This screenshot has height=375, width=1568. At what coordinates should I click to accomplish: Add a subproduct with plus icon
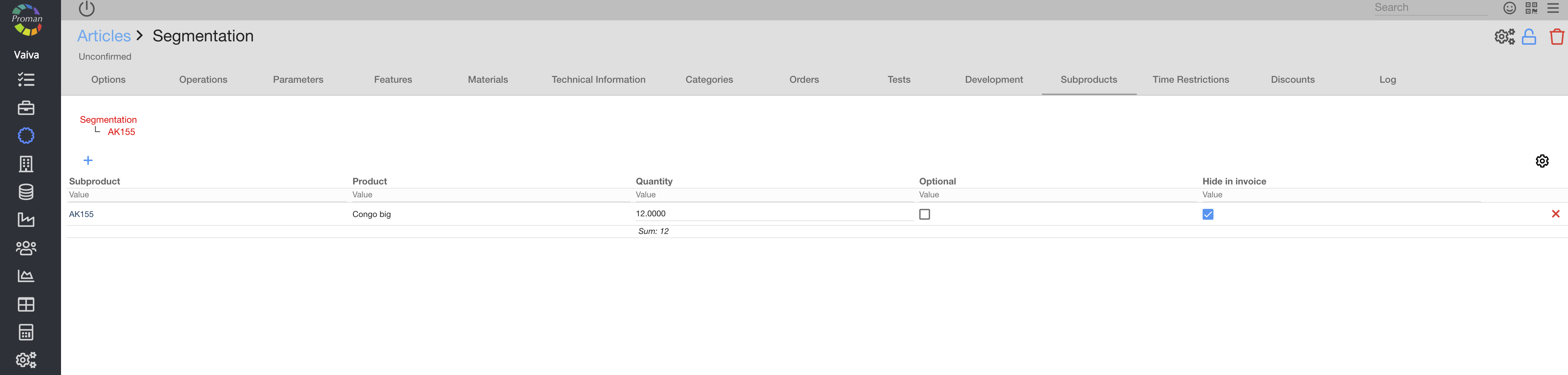pyautogui.click(x=88, y=160)
